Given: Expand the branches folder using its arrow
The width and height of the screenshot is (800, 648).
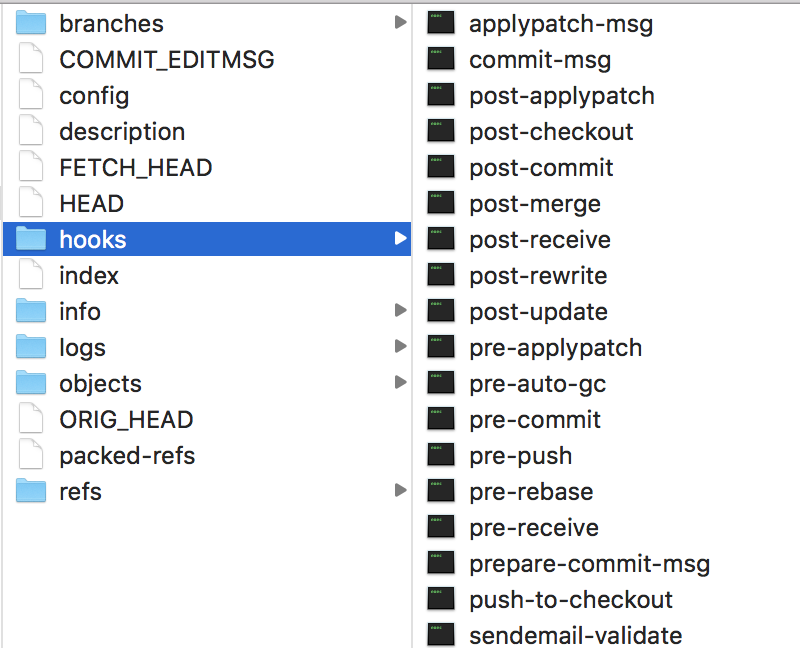Looking at the screenshot, I should (401, 23).
